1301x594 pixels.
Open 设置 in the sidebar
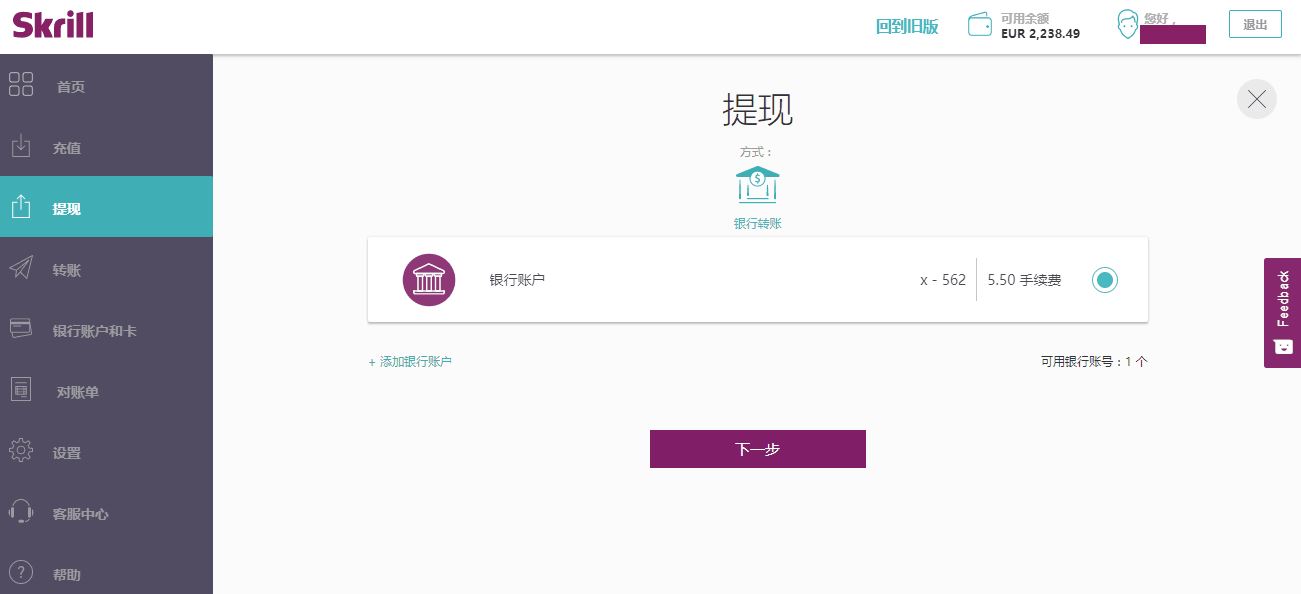click(x=106, y=453)
